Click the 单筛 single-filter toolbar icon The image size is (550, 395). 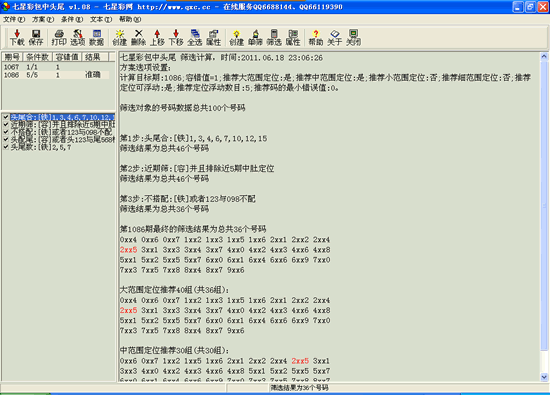pyautogui.click(x=255, y=37)
